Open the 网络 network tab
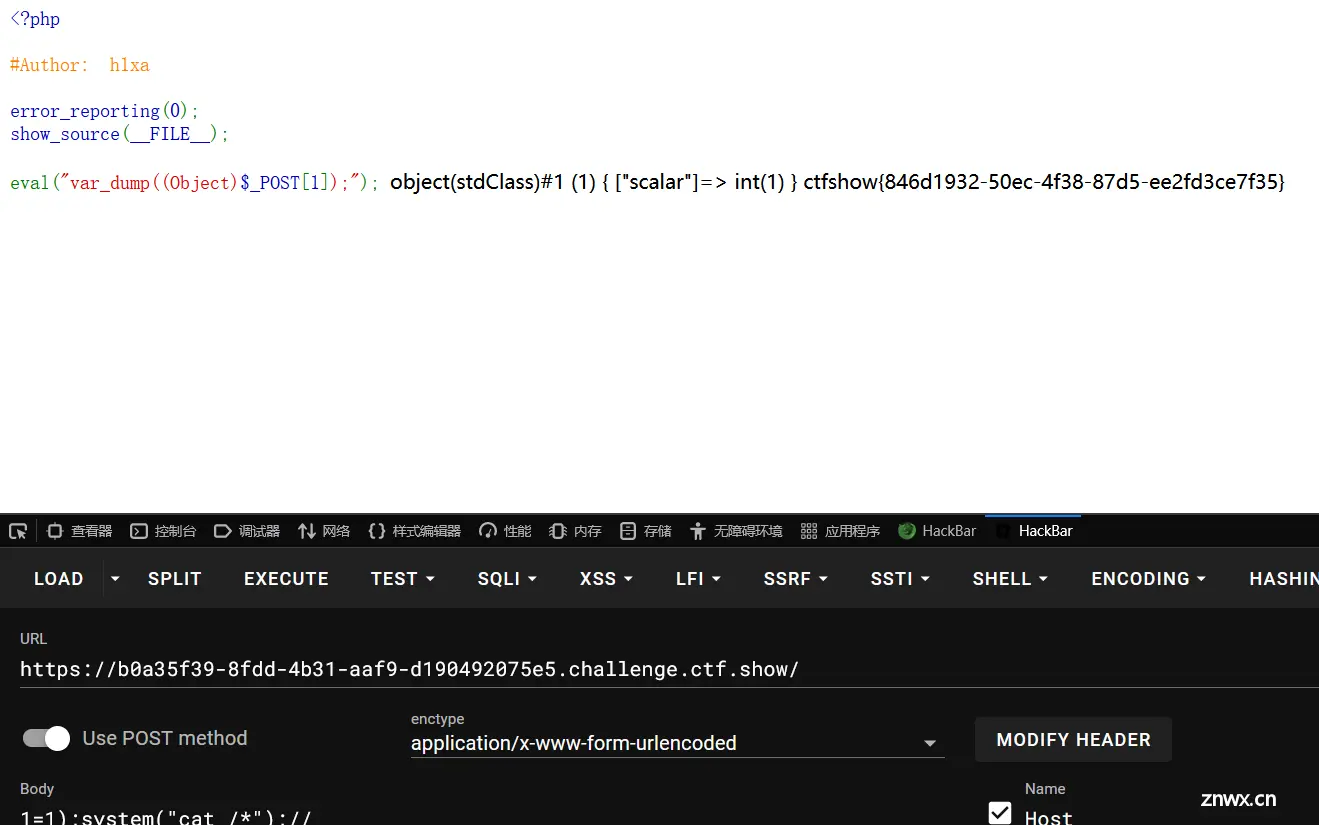This screenshot has width=1319, height=825. point(324,531)
